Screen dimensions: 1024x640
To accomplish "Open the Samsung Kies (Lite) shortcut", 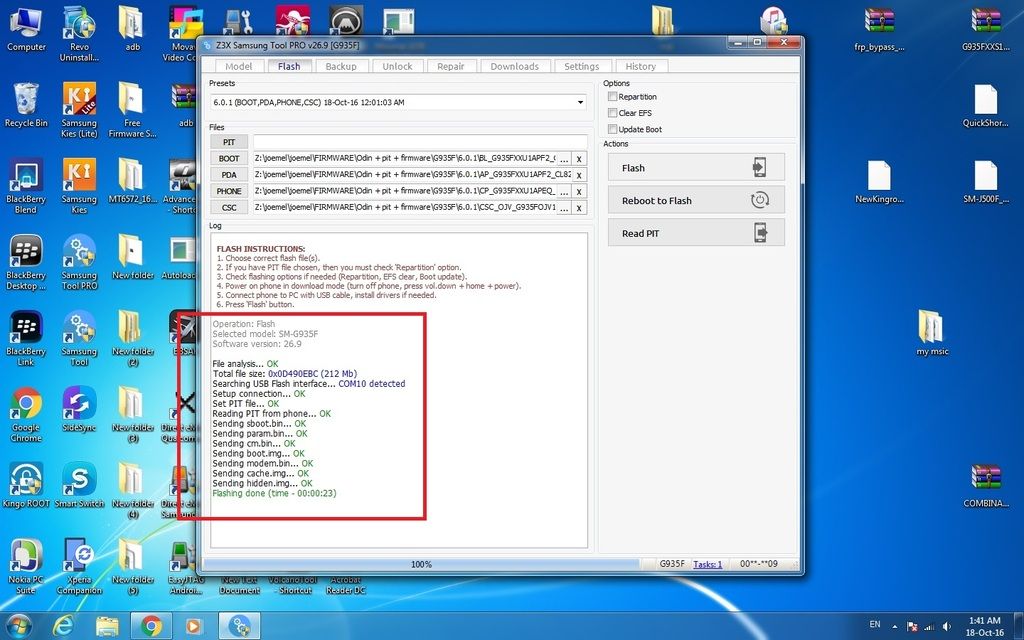I will point(79,110).
